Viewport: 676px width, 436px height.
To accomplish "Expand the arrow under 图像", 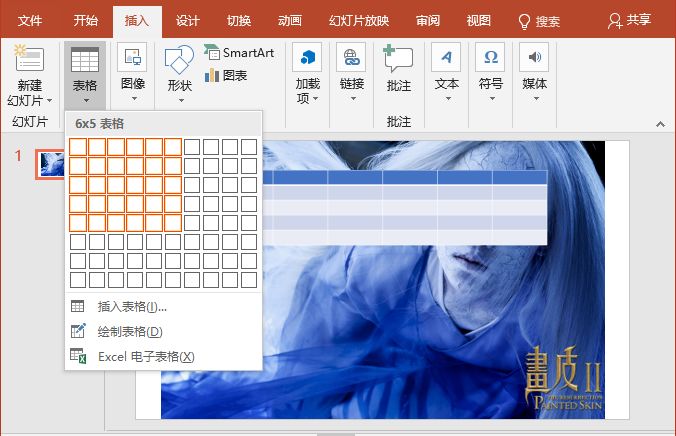I will 134,99.
